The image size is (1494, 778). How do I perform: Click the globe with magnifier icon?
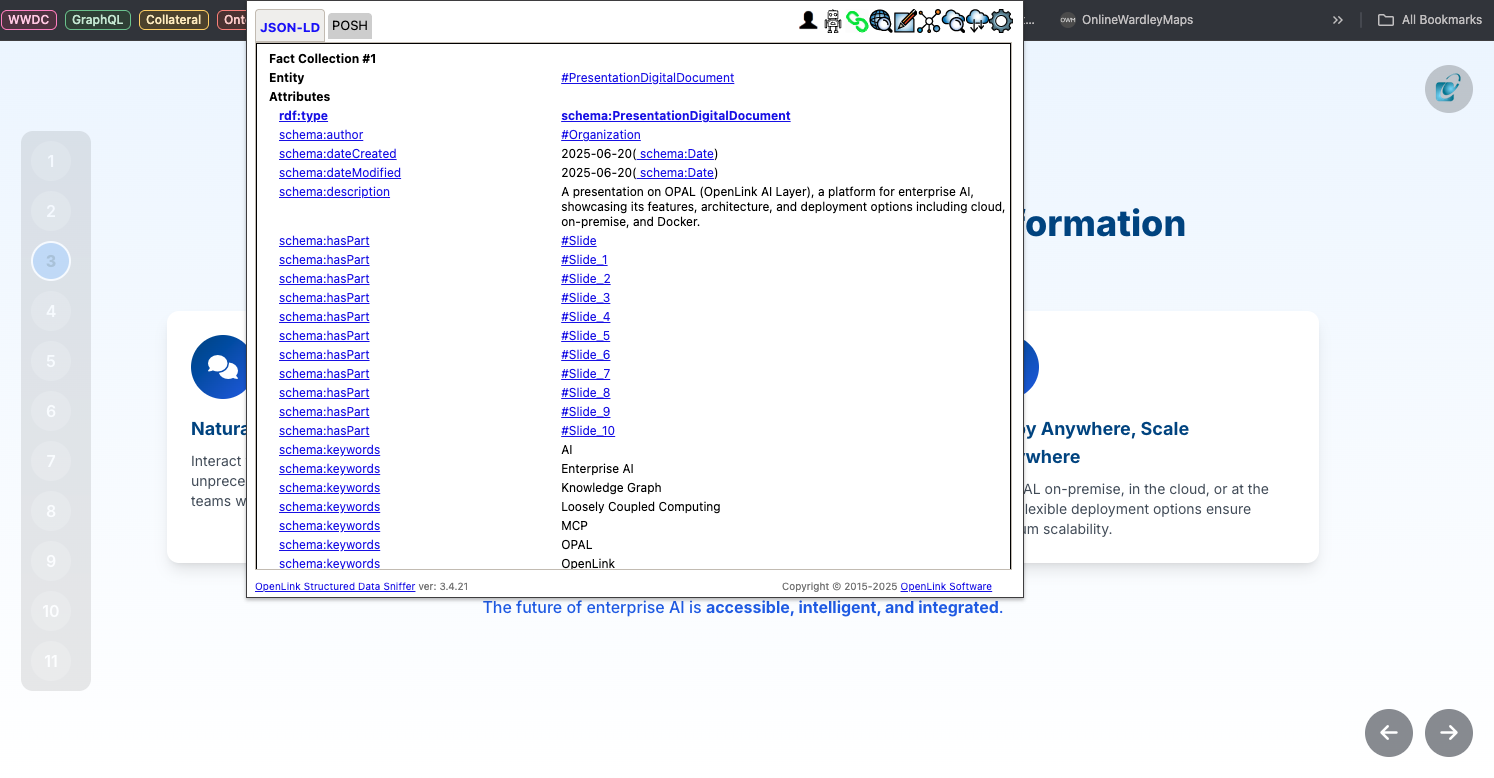[881, 21]
